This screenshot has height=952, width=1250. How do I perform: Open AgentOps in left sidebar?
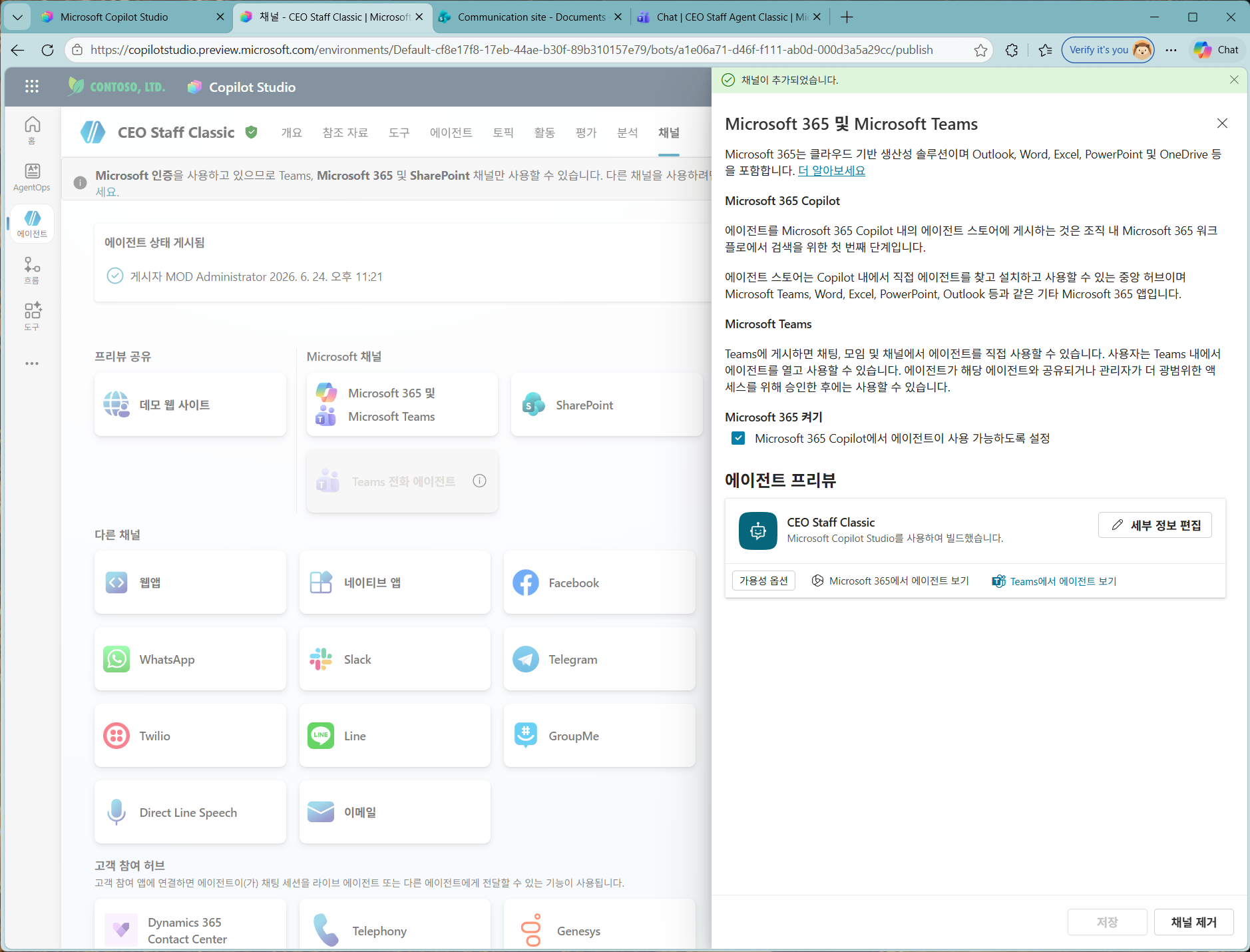click(32, 177)
